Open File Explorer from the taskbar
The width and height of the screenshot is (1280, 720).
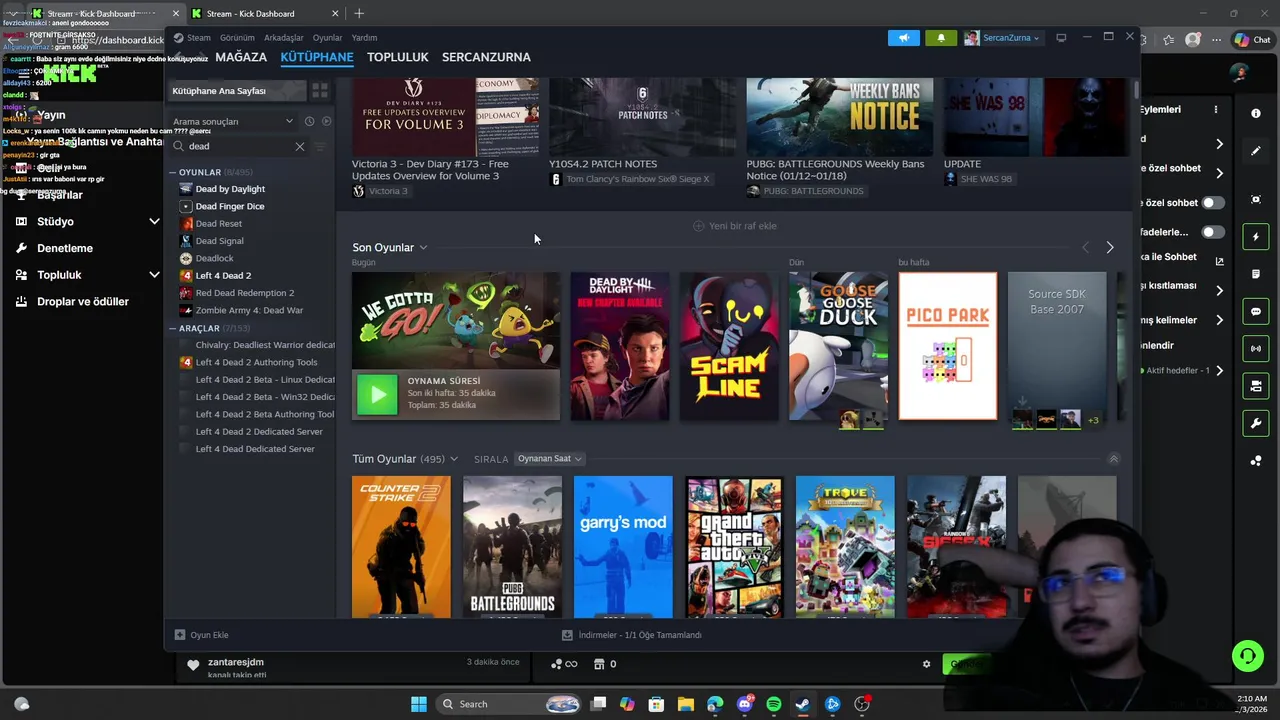[x=686, y=704]
